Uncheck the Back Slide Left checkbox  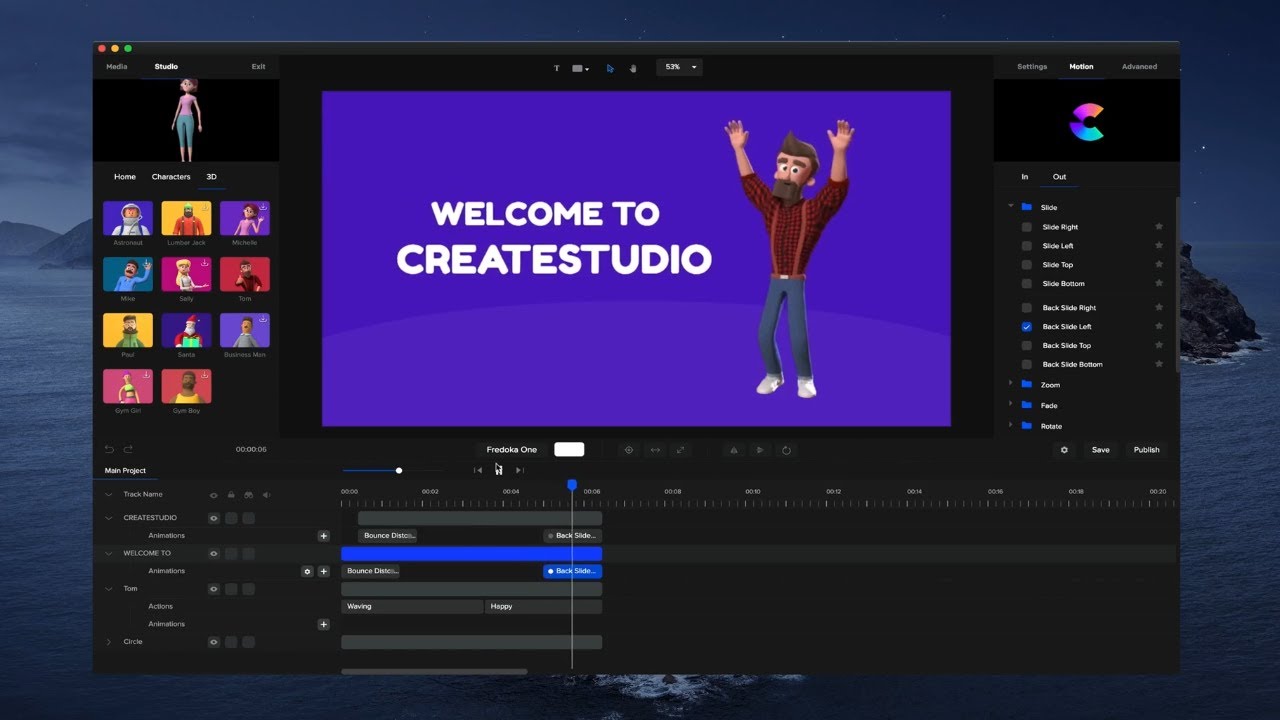1026,327
